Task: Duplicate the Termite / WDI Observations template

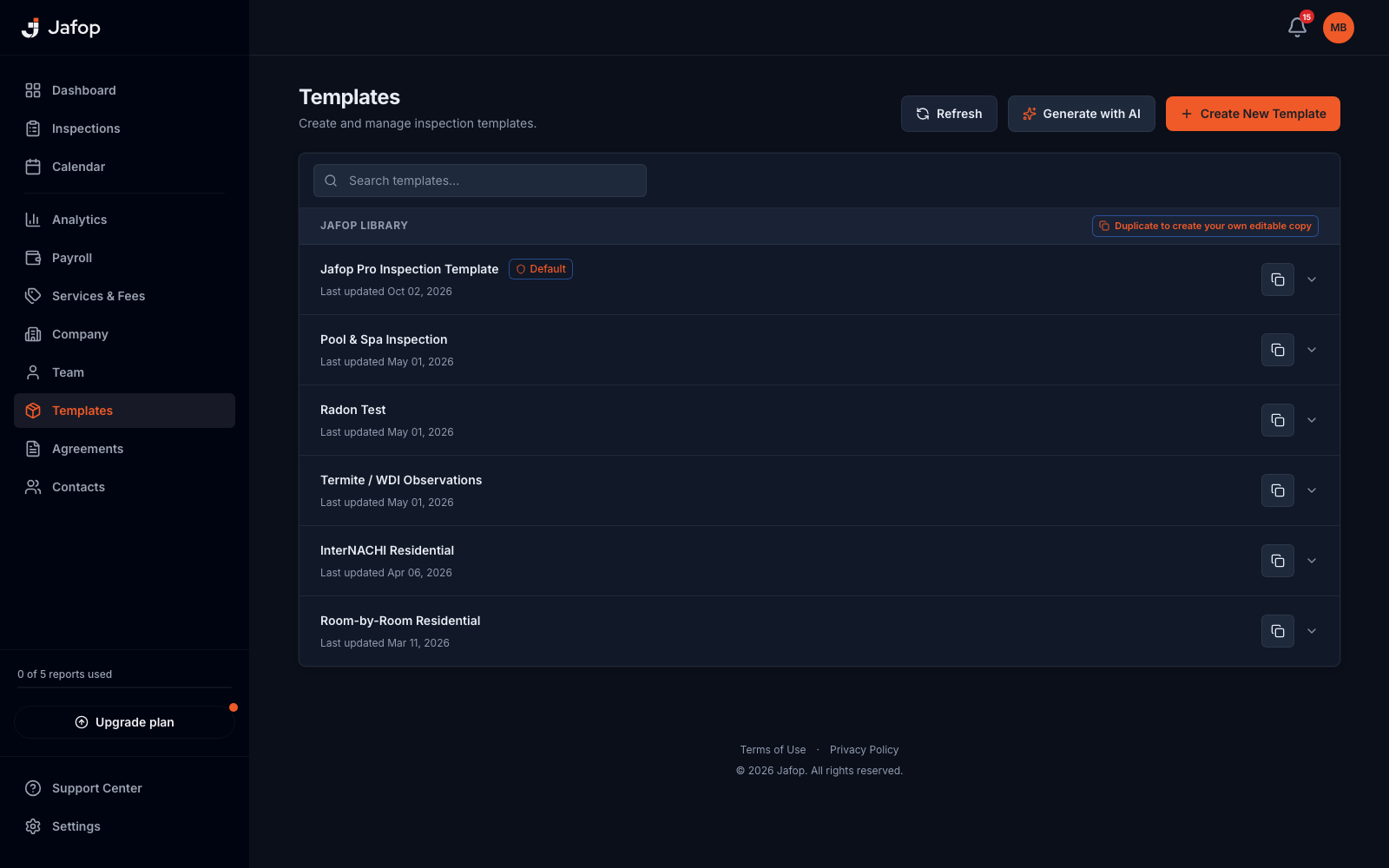Action: click(1278, 490)
